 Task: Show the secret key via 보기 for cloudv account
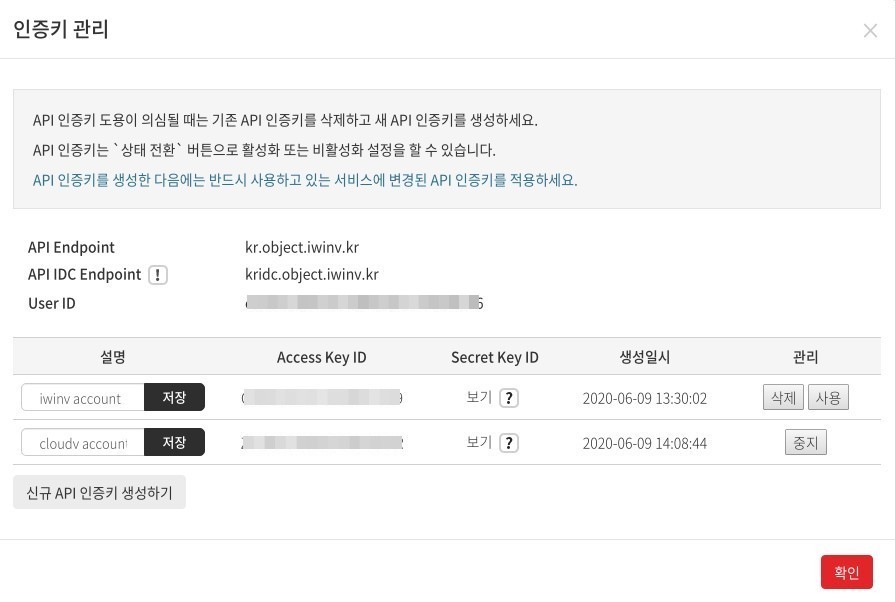479,442
